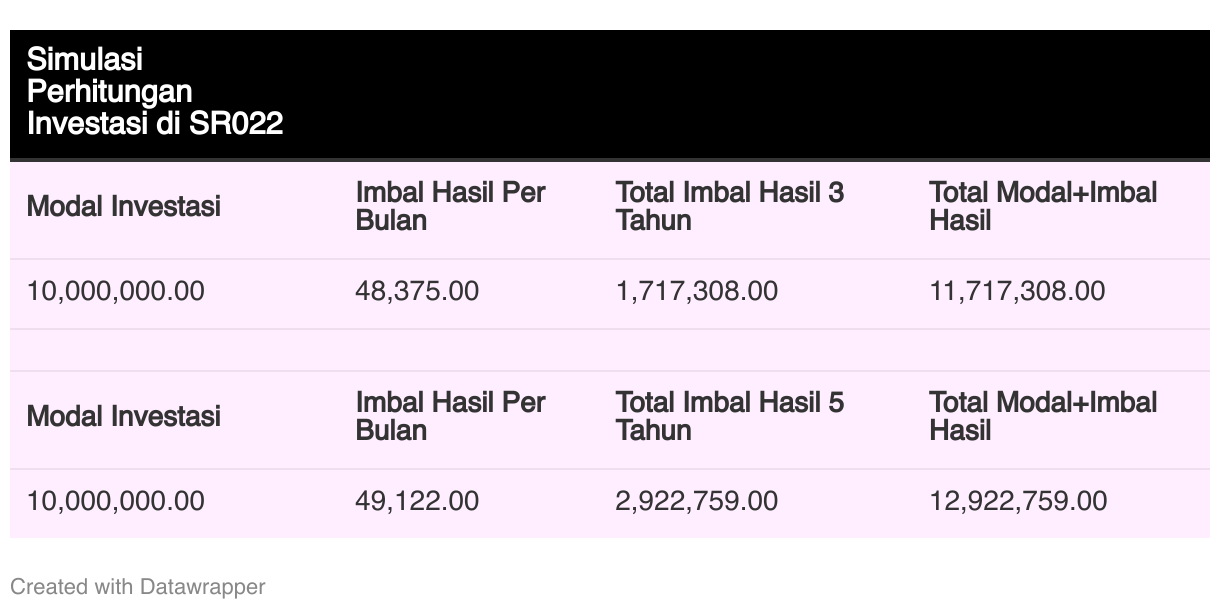Select the 'Total Imbal Hasil 3 Tahun' column header
The width and height of the screenshot is (1220, 610).
point(729,206)
